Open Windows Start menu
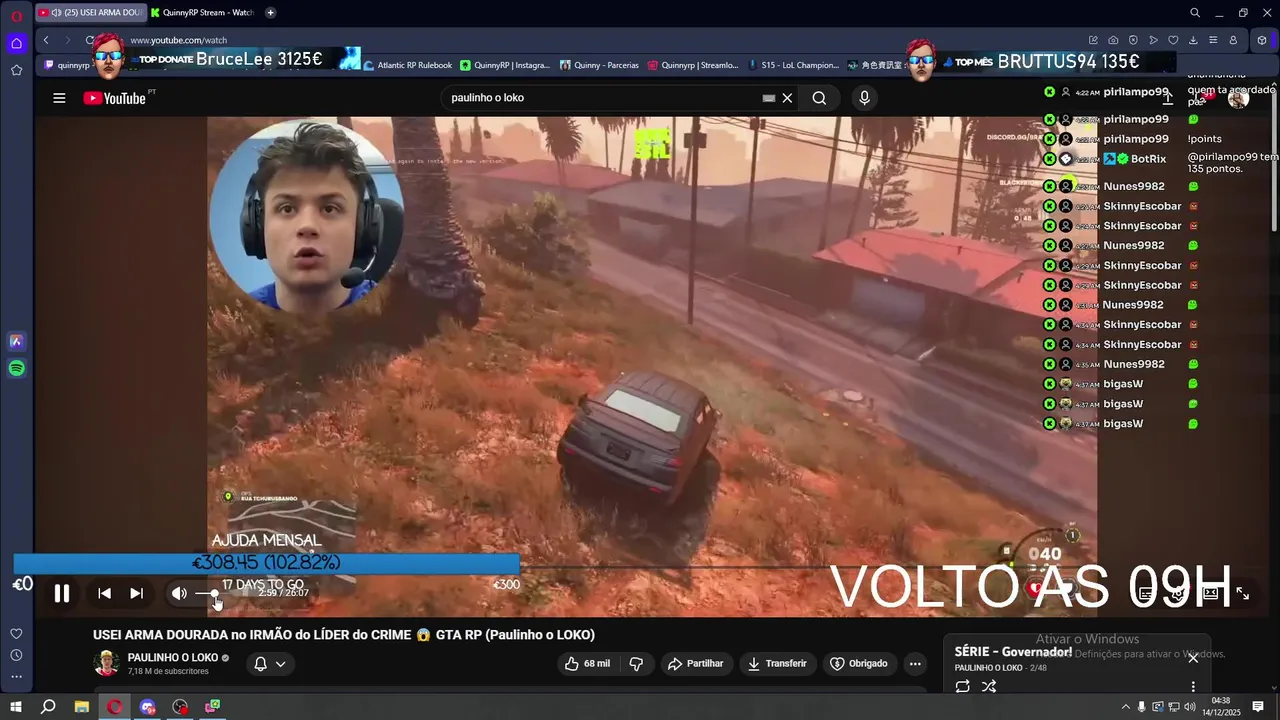1280x720 pixels. click(16, 707)
